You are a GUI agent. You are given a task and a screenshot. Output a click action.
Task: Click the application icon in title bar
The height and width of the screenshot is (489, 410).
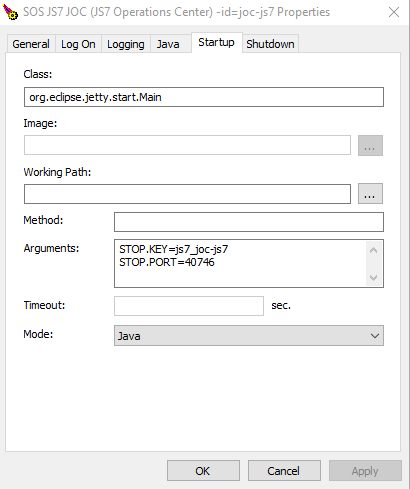coord(11,12)
